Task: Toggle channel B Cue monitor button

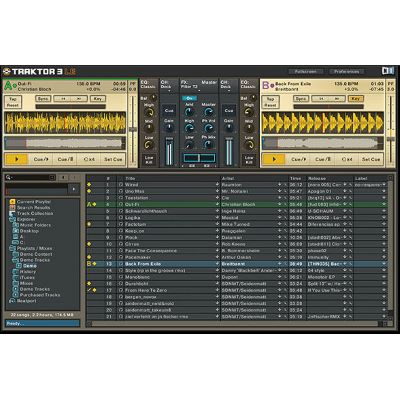Action: pos(229,110)
